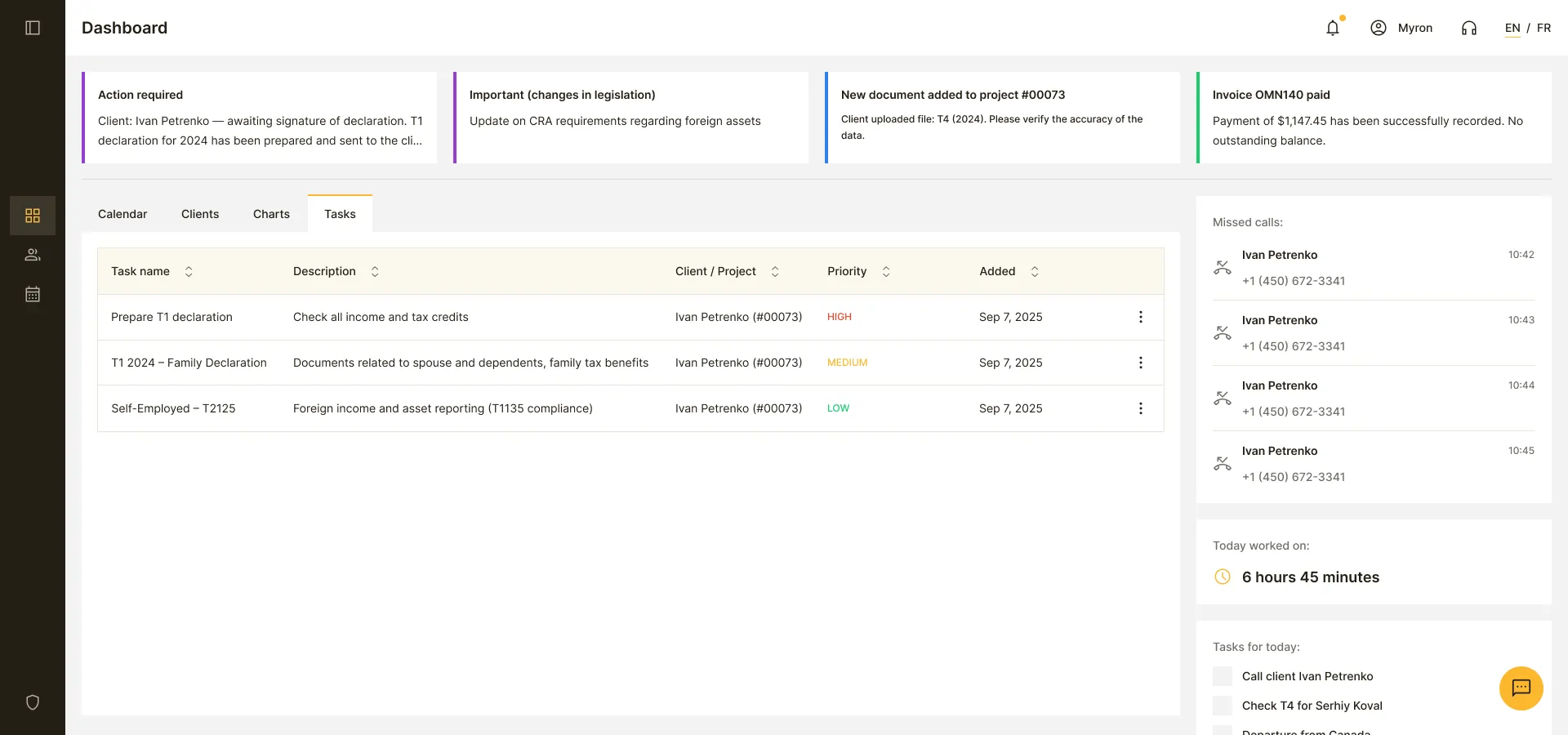Open headset support icon
The width and height of the screenshot is (1568, 735).
pos(1469,28)
